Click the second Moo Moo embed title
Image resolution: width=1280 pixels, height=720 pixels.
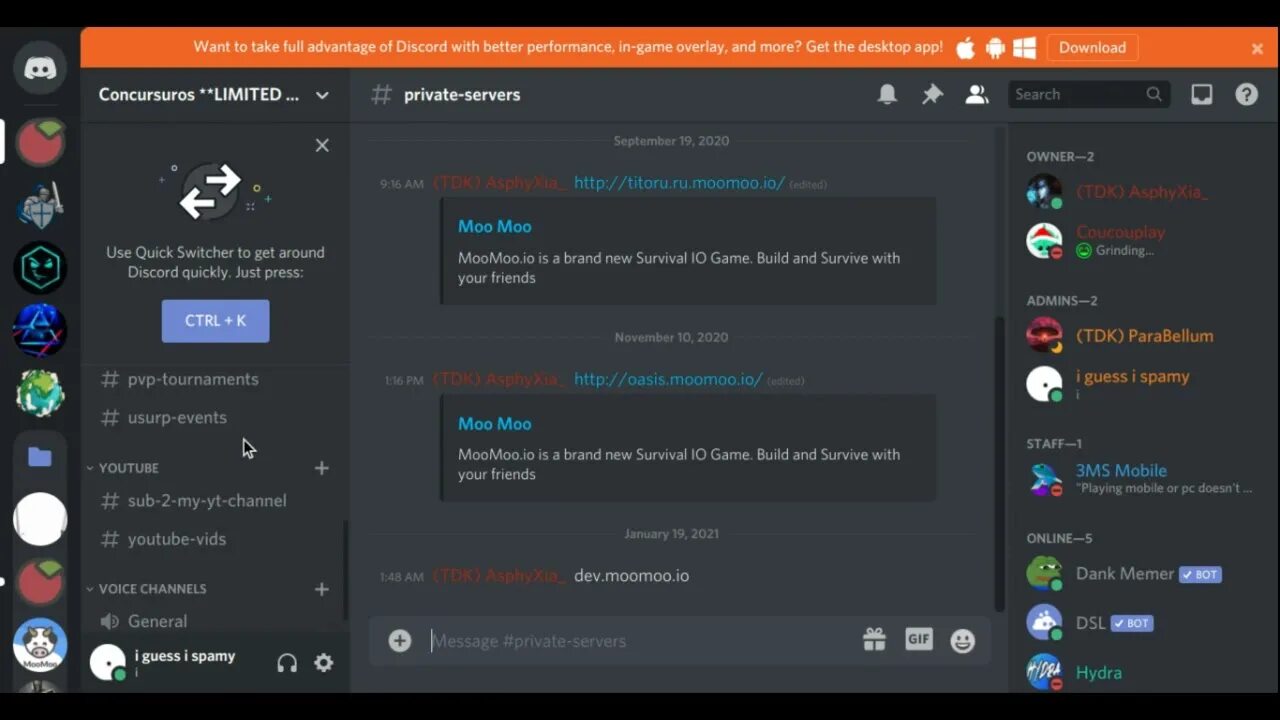pyautogui.click(x=495, y=423)
